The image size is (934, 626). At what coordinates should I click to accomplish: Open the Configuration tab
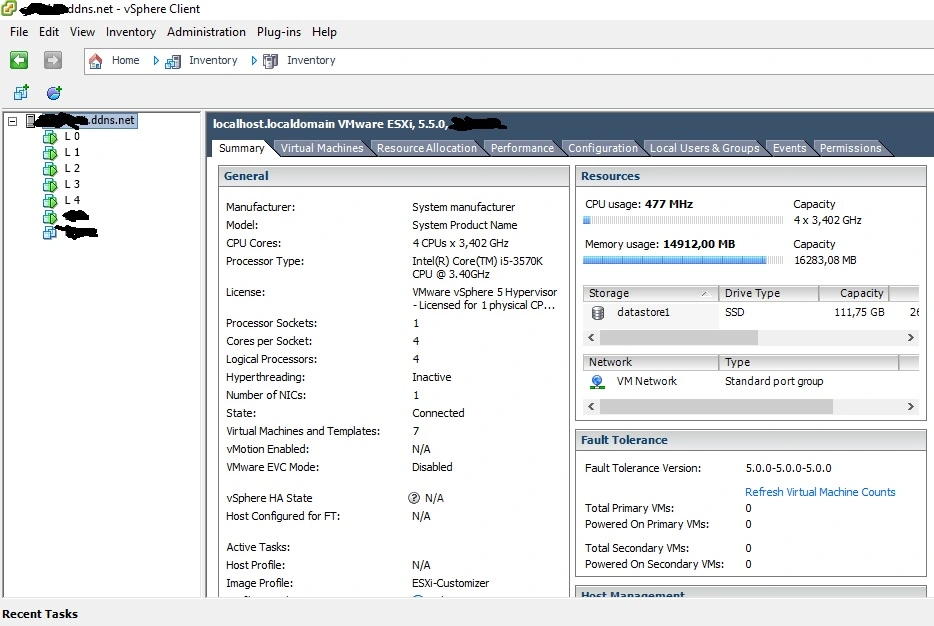coord(602,148)
